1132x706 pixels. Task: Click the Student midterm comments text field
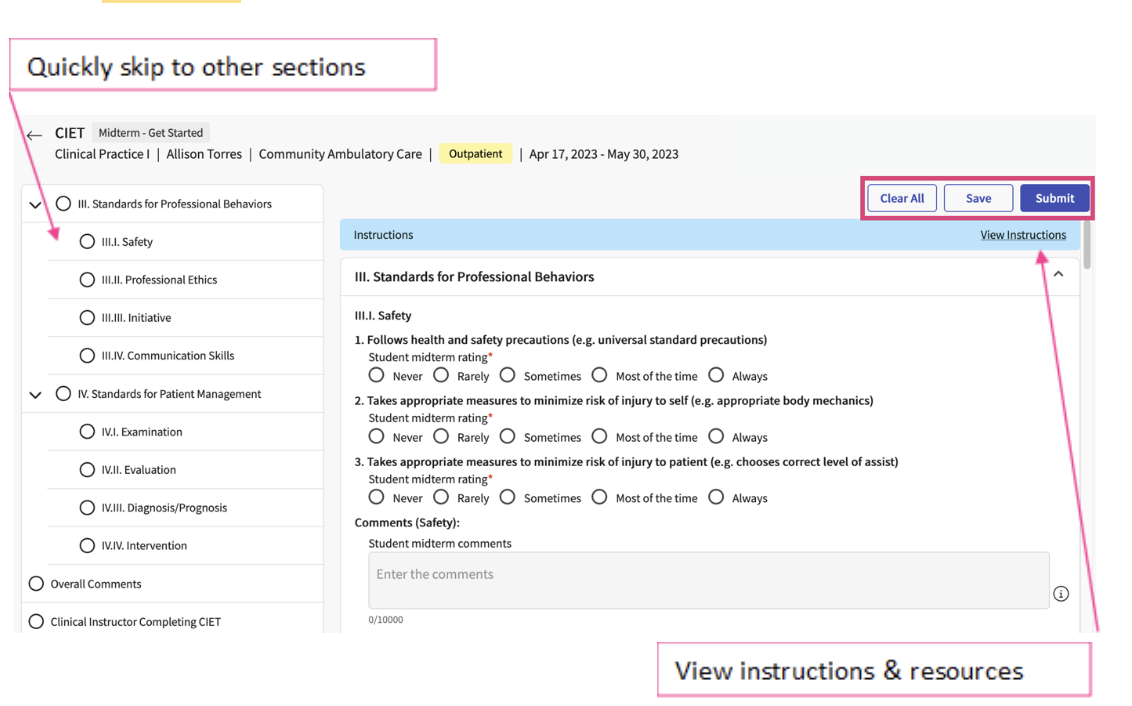[708, 580]
